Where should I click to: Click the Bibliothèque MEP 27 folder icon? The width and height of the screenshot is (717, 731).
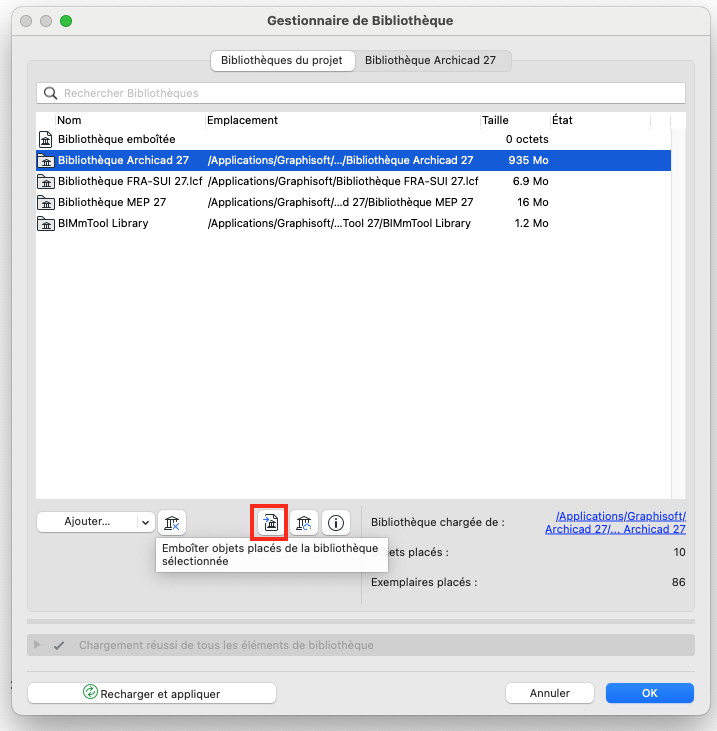click(x=46, y=202)
